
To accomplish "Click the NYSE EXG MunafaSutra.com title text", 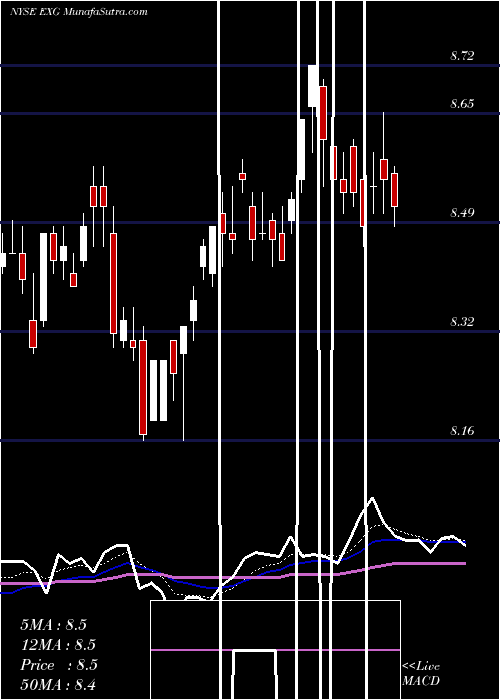I will pos(79,12).
